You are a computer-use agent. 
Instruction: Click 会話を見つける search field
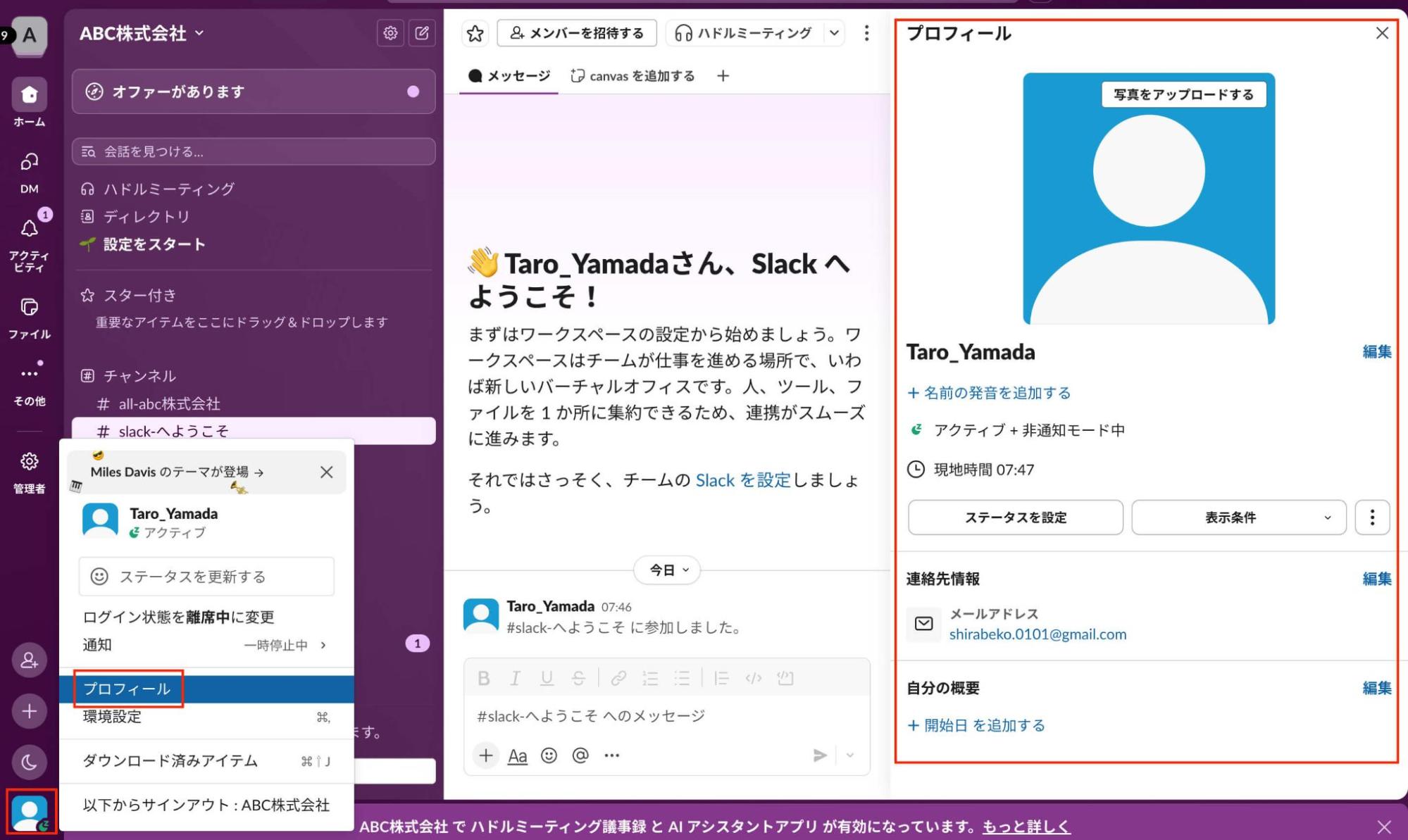click(254, 151)
